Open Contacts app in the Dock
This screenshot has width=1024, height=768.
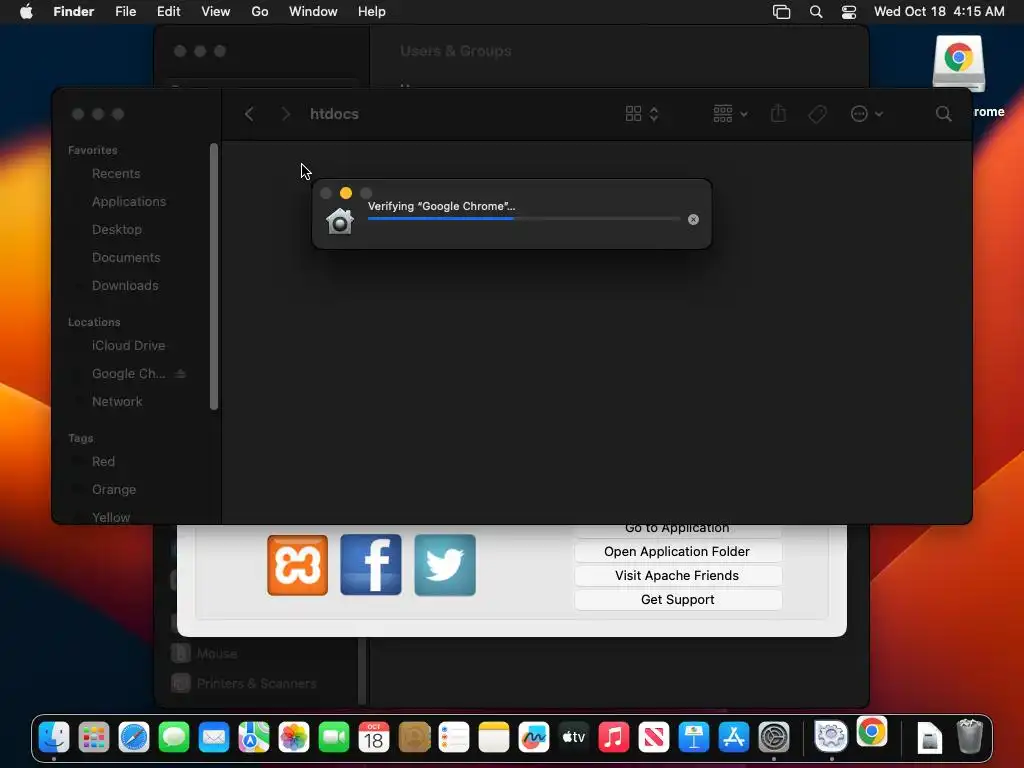click(x=414, y=737)
